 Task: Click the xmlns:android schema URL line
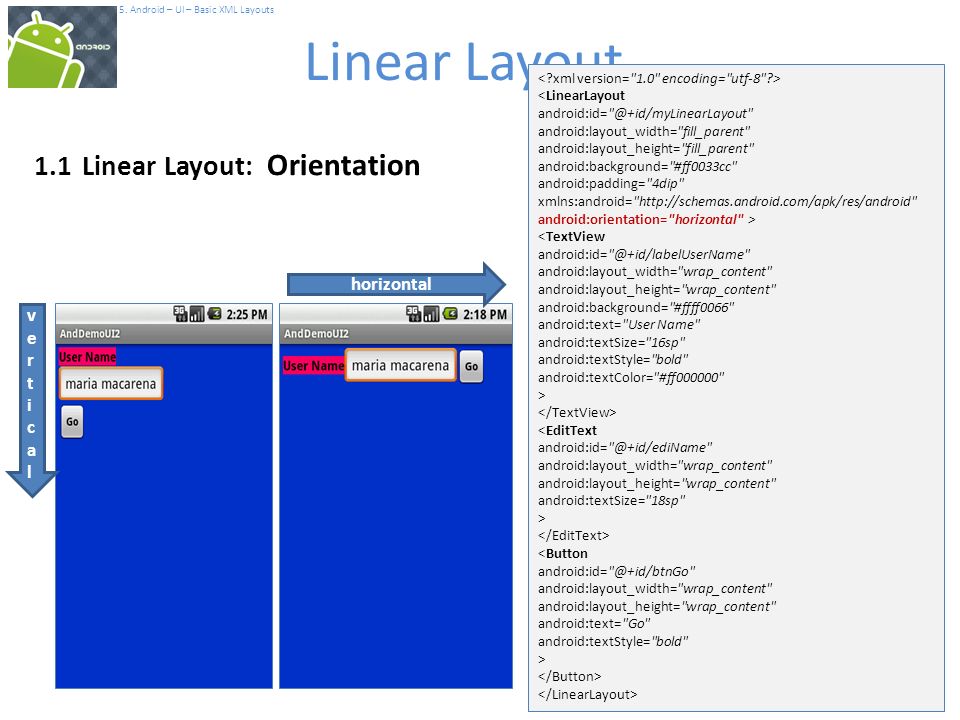pos(727,201)
